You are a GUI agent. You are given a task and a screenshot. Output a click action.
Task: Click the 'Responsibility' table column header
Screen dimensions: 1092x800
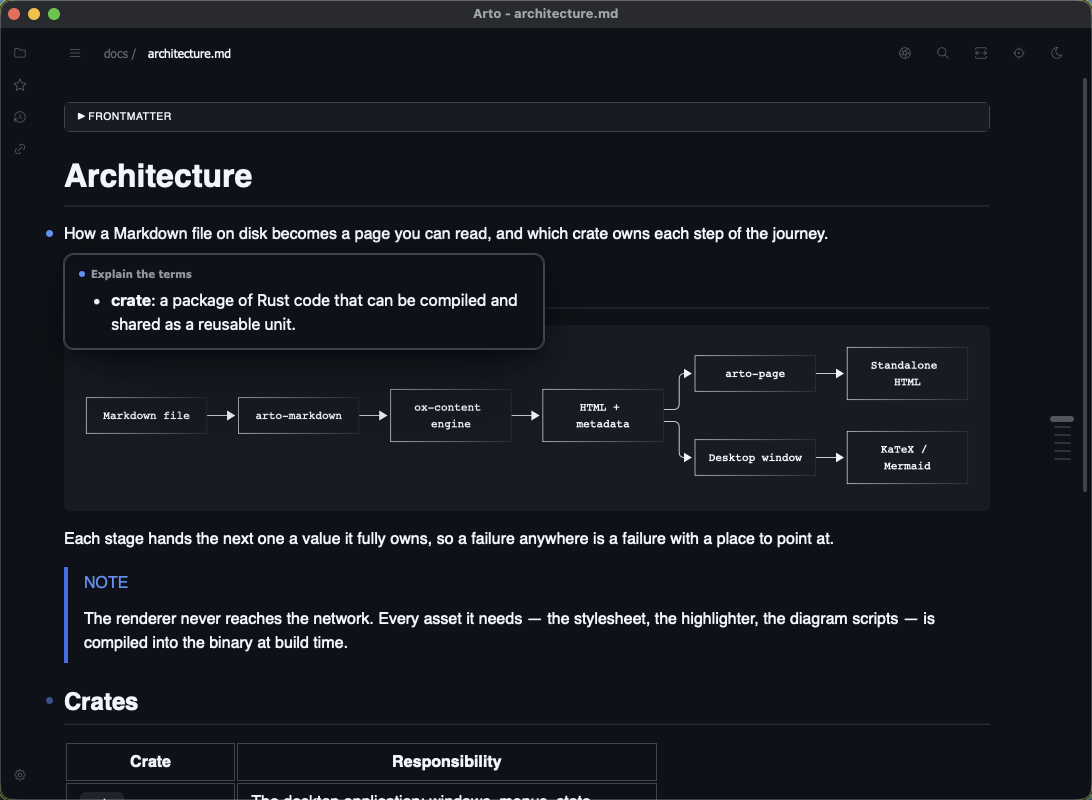tap(446, 762)
